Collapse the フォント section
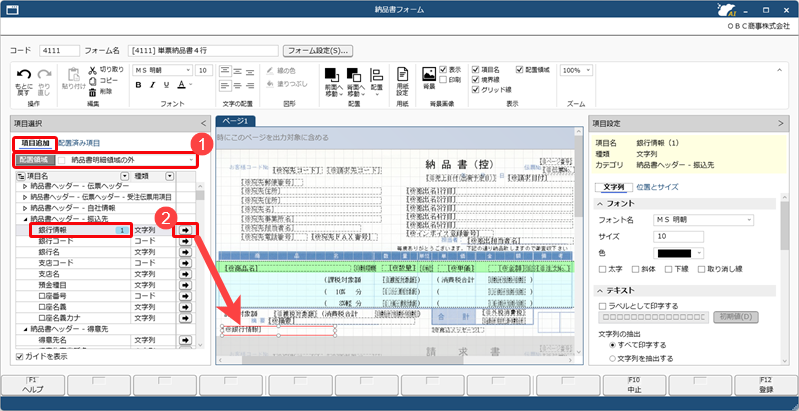 click(x=599, y=204)
